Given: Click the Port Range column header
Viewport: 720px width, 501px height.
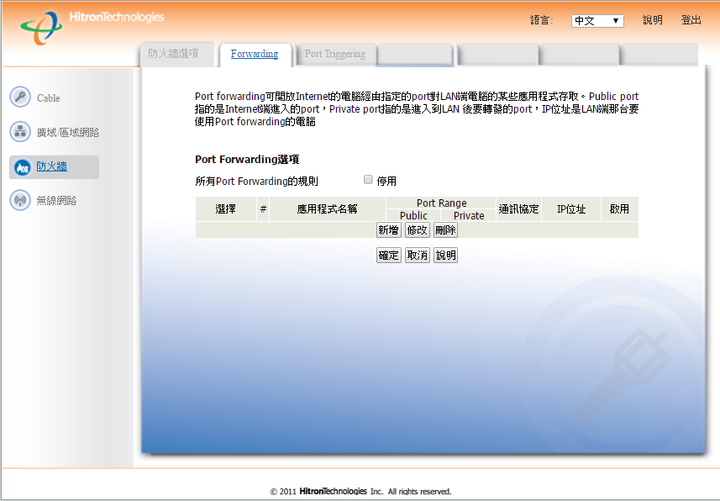Looking at the screenshot, I should pos(441,203).
